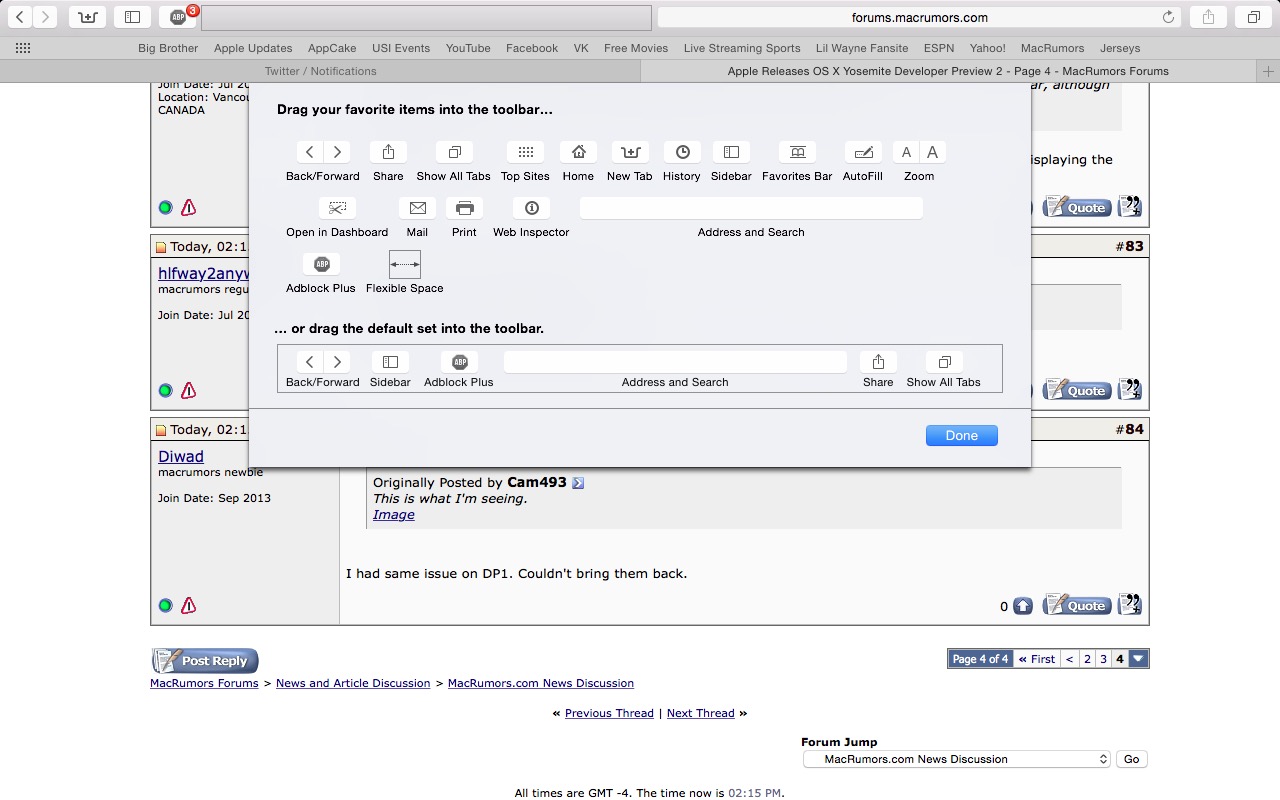
Task: Open Big Brother bookmark
Action: click(168, 48)
